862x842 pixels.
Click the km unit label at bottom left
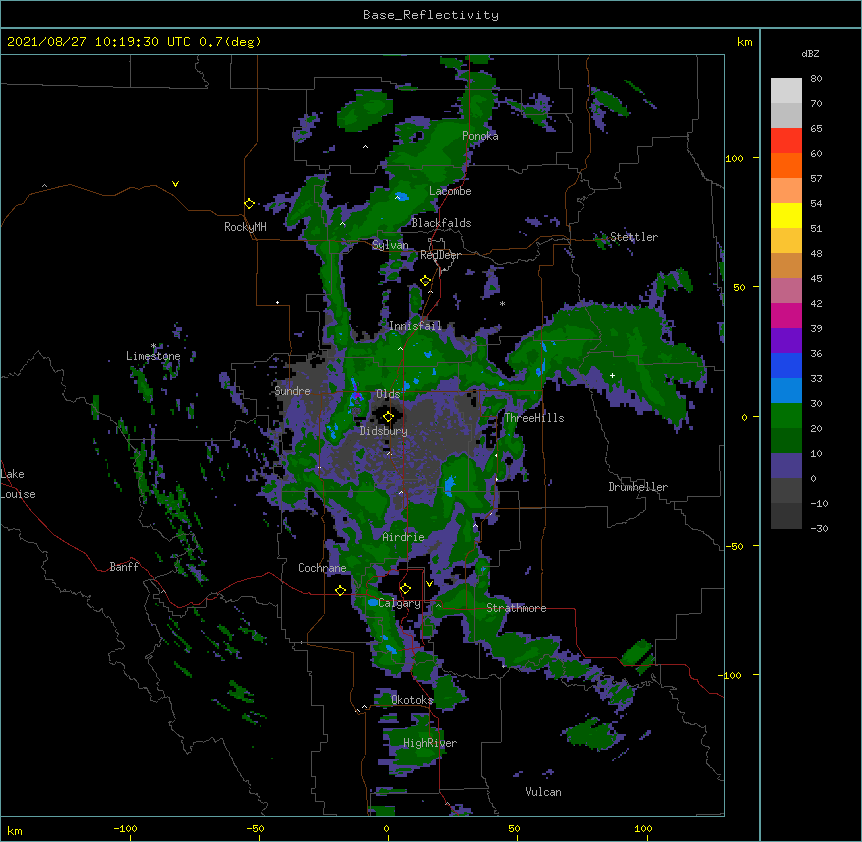click(x=15, y=831)
